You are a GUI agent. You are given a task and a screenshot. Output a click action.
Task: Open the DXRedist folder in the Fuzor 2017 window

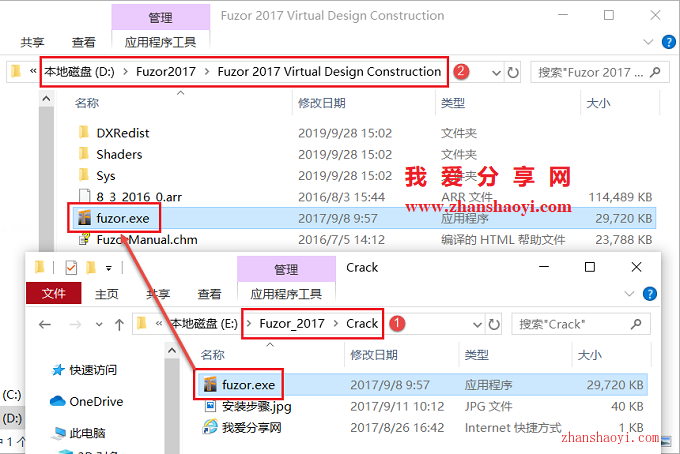coord(122,133)
